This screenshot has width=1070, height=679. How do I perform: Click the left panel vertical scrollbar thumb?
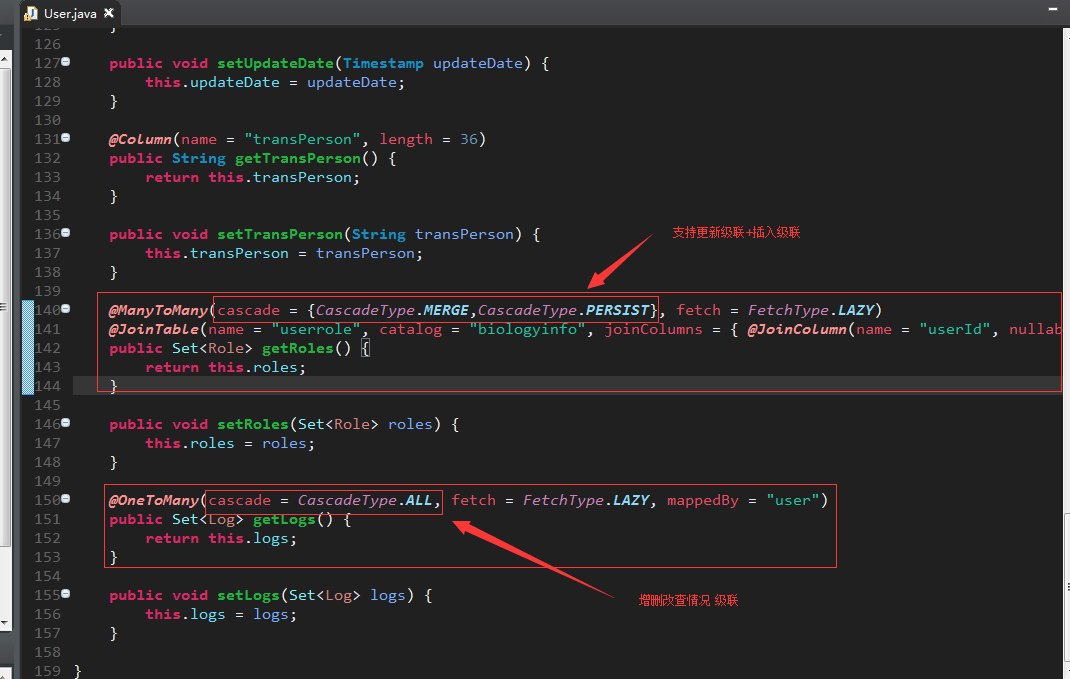tap(5, 307)
